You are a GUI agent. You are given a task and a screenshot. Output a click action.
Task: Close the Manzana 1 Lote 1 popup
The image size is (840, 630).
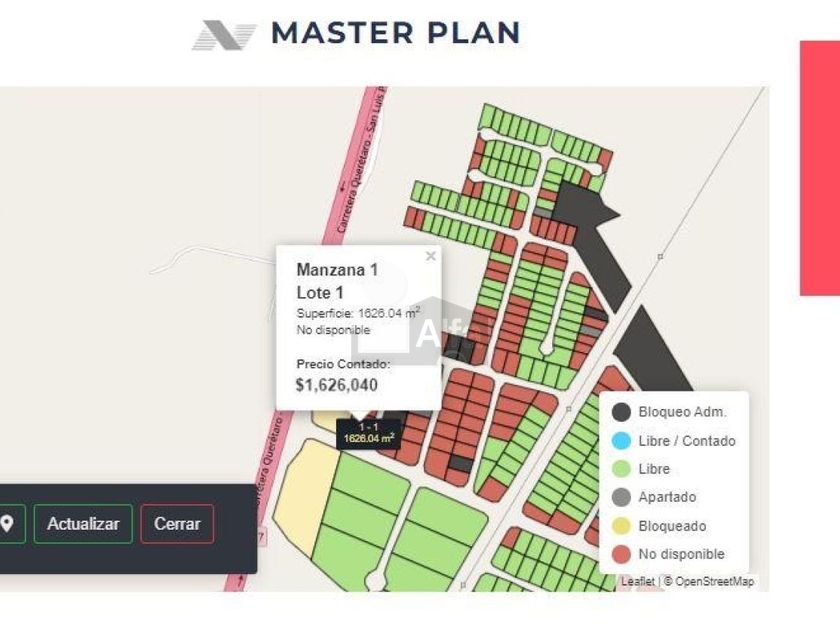pos(430,257)
